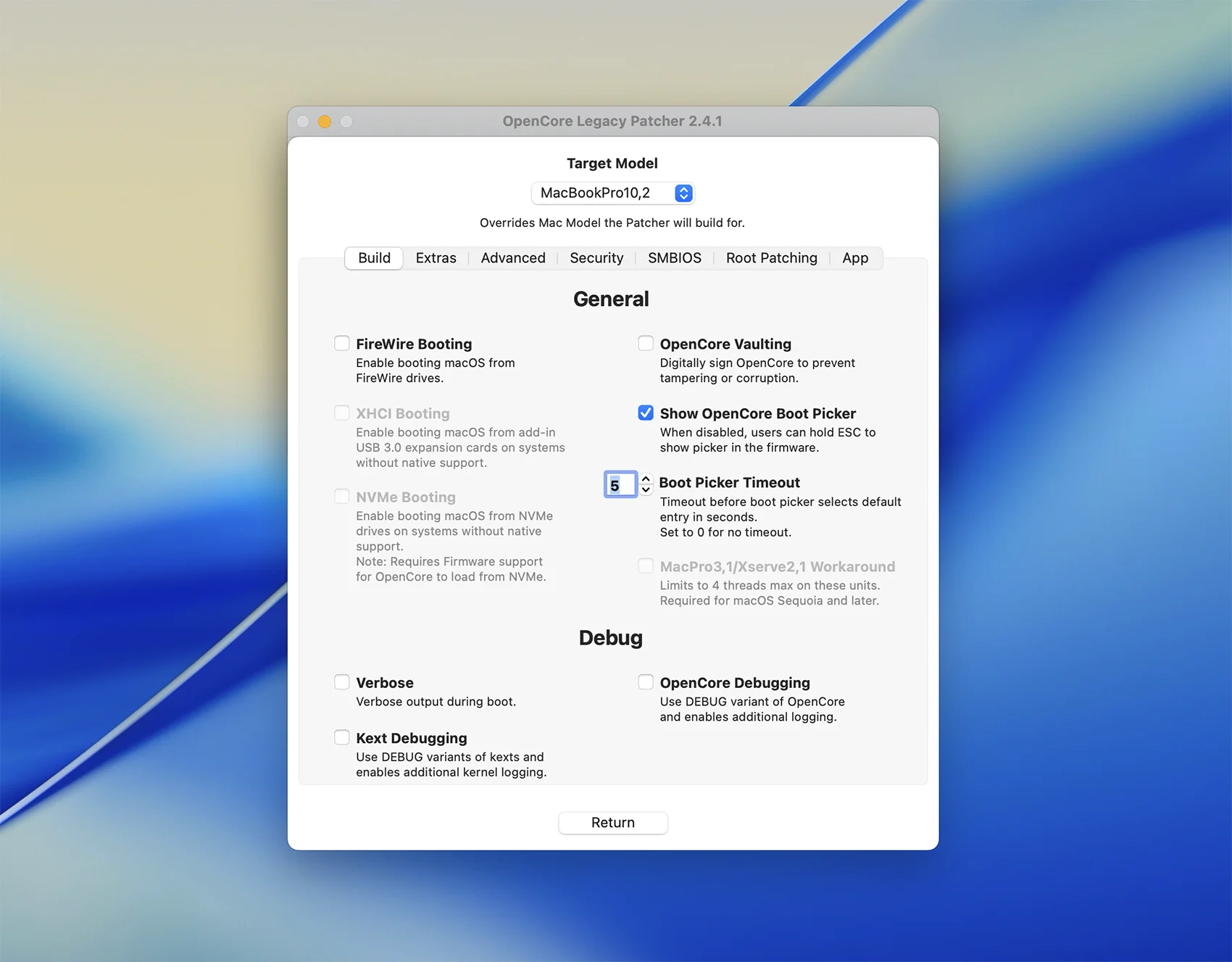Uncheck Show OpenCore Boot Picker

[x=645, y=413]
